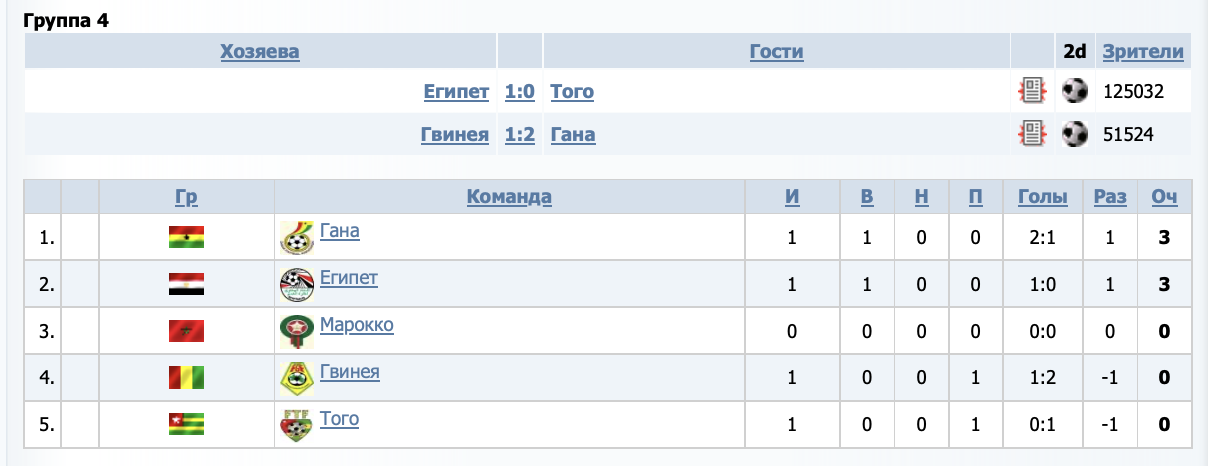Click Ghana team crest logo
The height and width of the screenshot is (466, 1208).
coord(296,238)
